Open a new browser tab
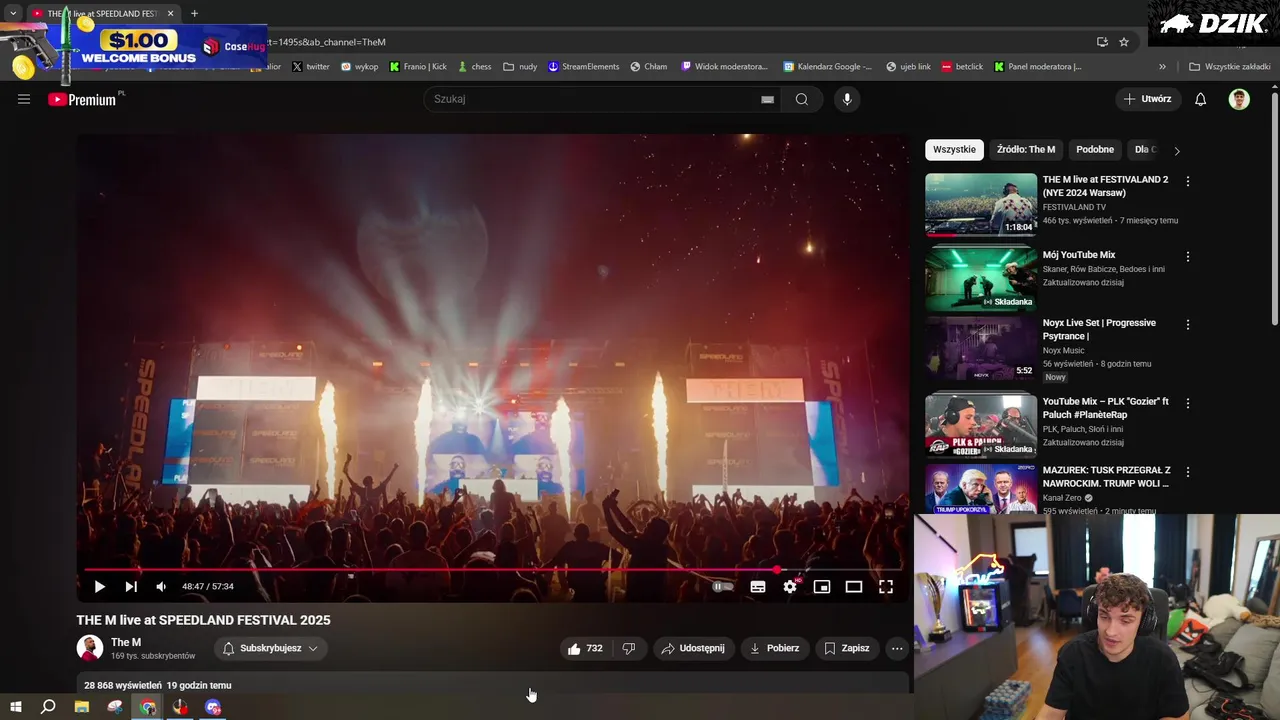Viewport: 1280px width, 720px height. pos(194,13)
